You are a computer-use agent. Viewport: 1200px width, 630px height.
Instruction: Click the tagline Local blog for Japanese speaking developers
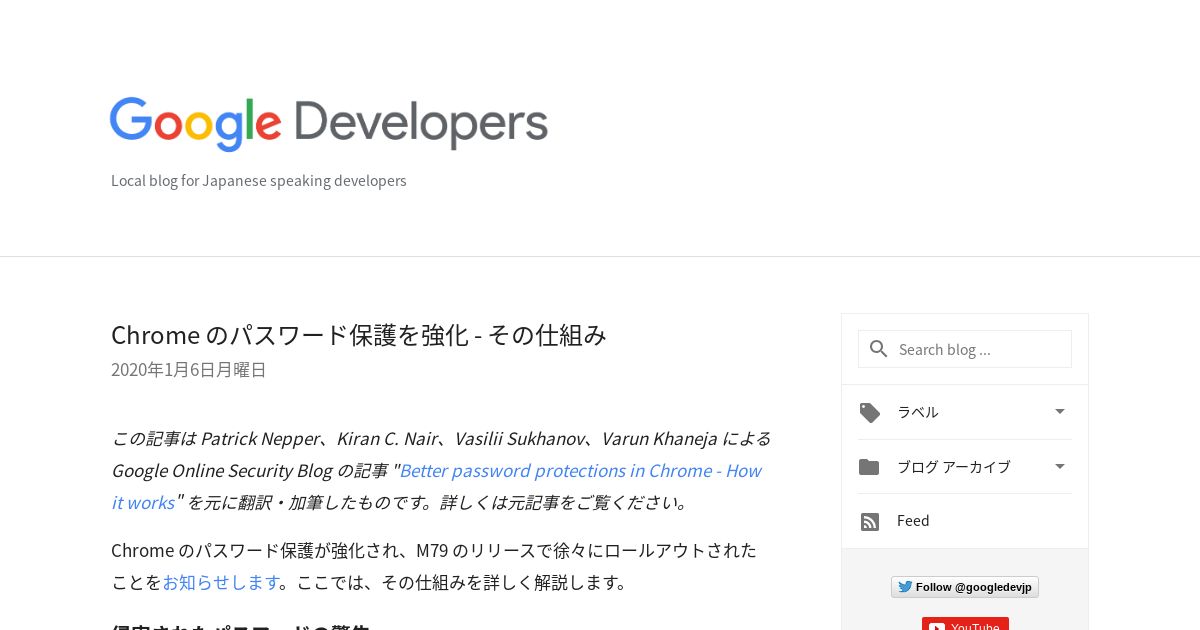coord(259,181)
